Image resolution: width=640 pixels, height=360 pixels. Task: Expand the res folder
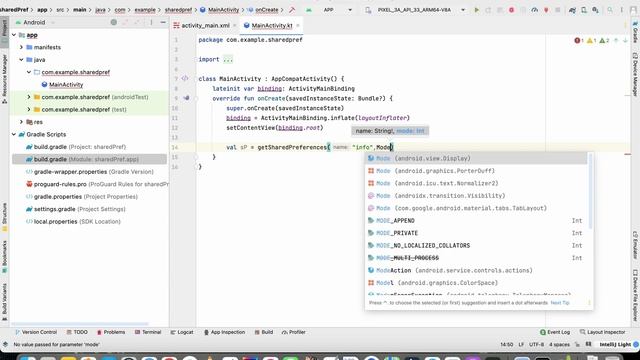pos(21,122)
